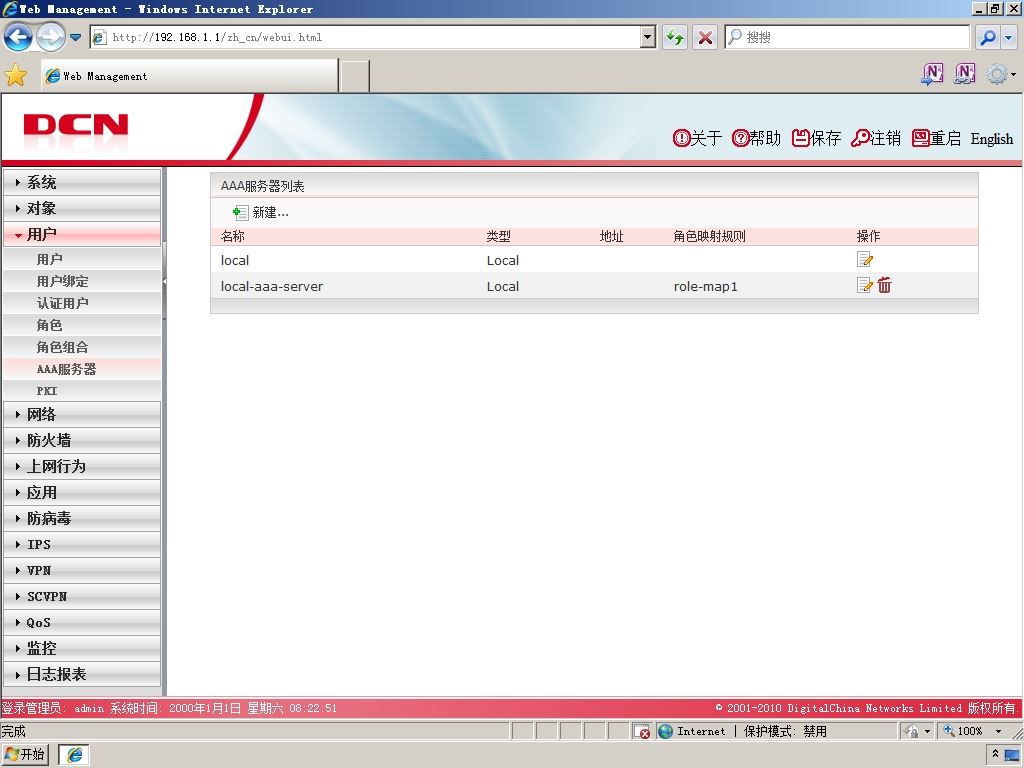The image size is (1024, 768).
Task: Click the 保存 (Save) button
Action: pyautogui.click(x=816, y=138)
